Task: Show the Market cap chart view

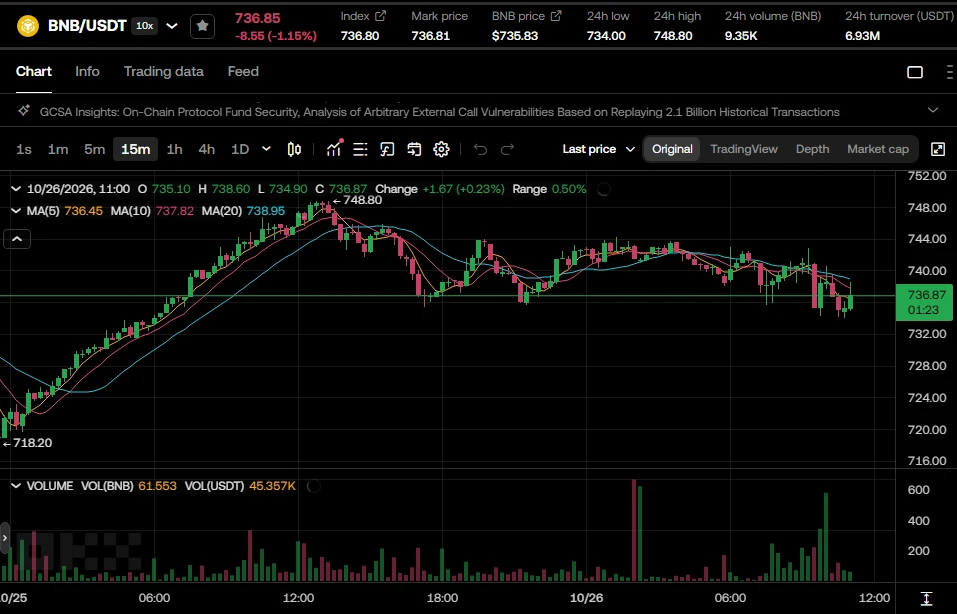Action: pyautogui.click(x=878, y=149)
